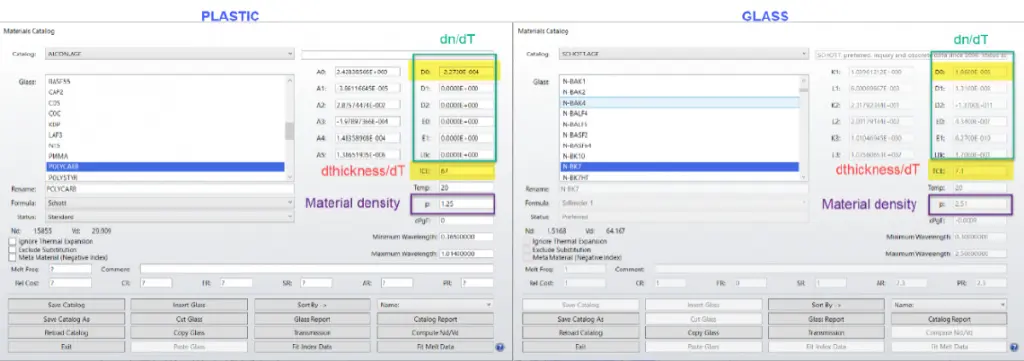
Task: Open the Catalog dropdown in Plastic window
Action: coord(170,54)
